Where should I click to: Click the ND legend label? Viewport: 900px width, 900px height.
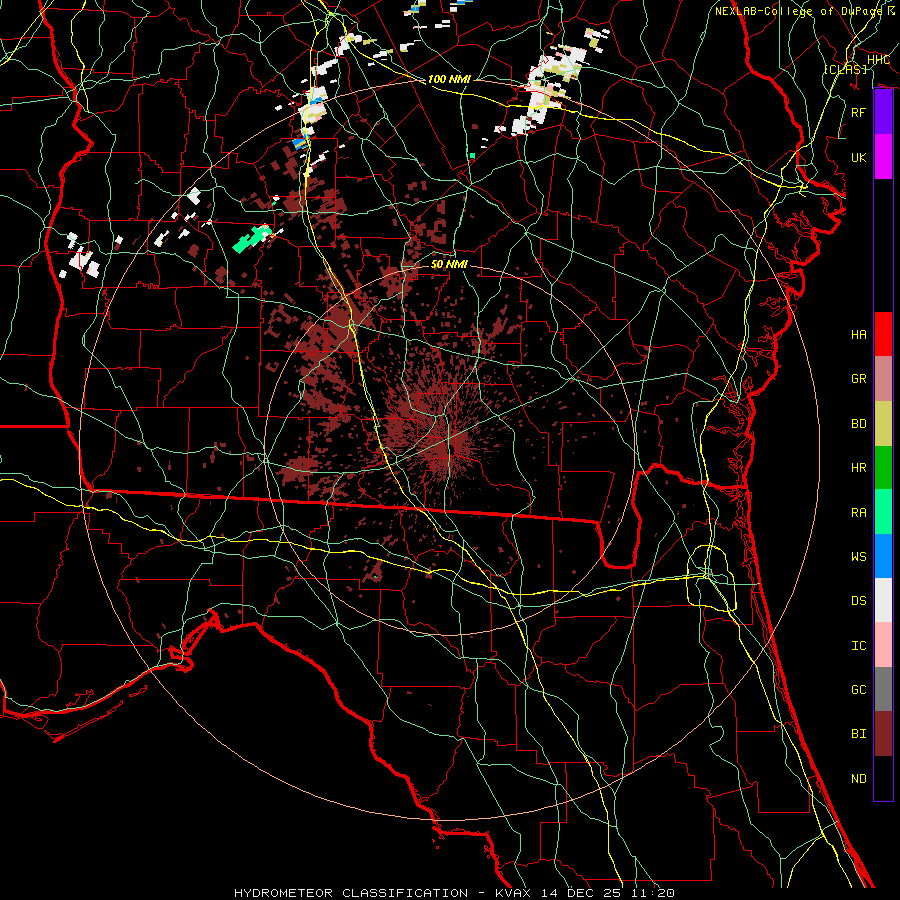pyautogui.click(x=859, y=779)
